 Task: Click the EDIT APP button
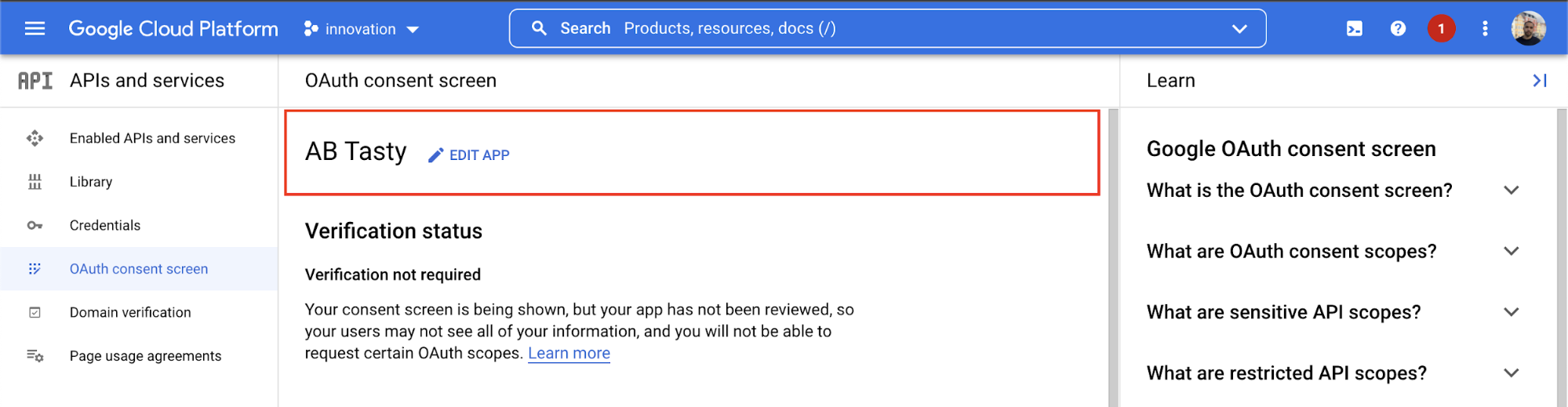(x=469, y=155)
